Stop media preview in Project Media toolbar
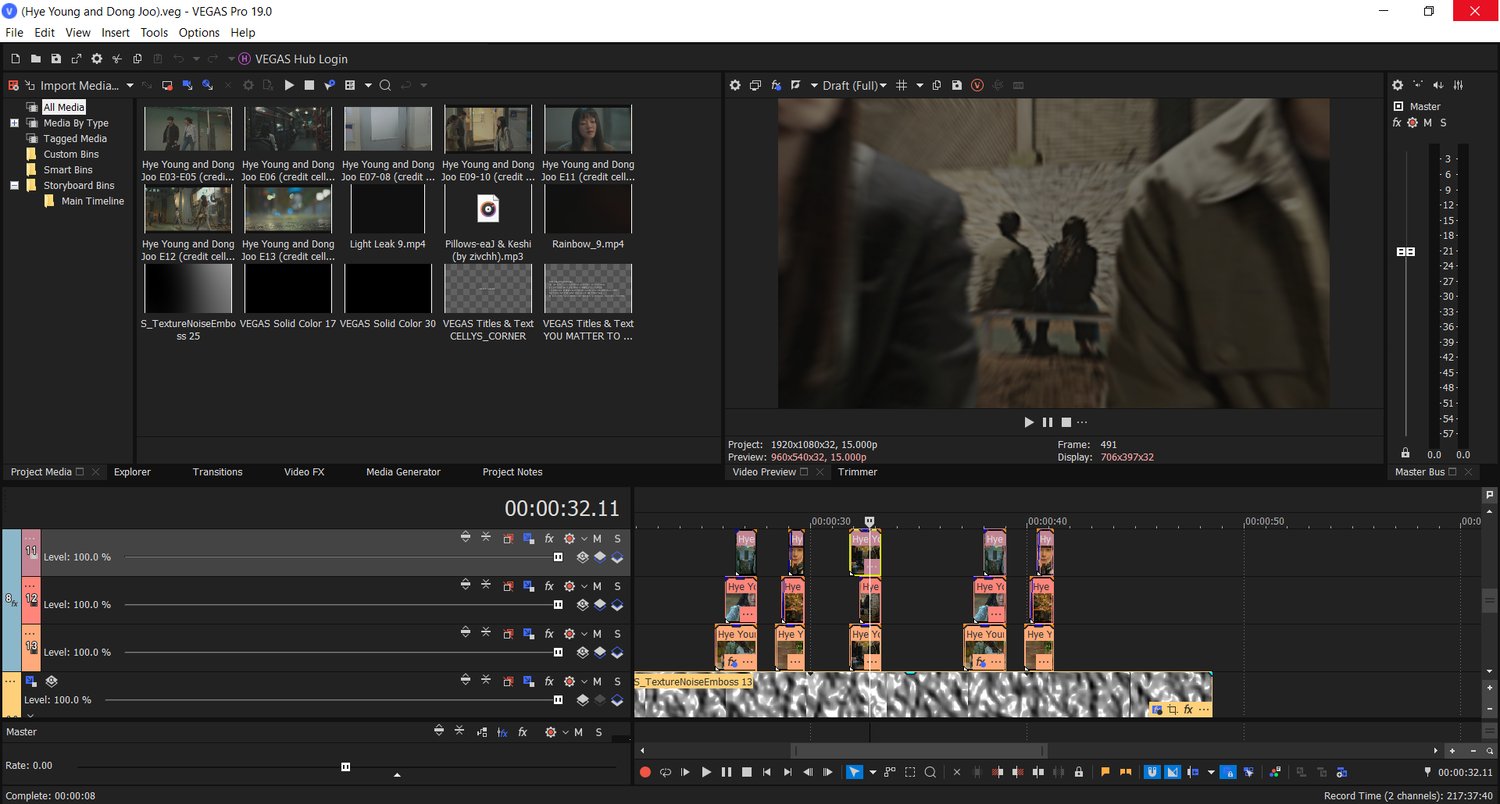The height and width of the screenshot is (804, 1500). (309, 86)
